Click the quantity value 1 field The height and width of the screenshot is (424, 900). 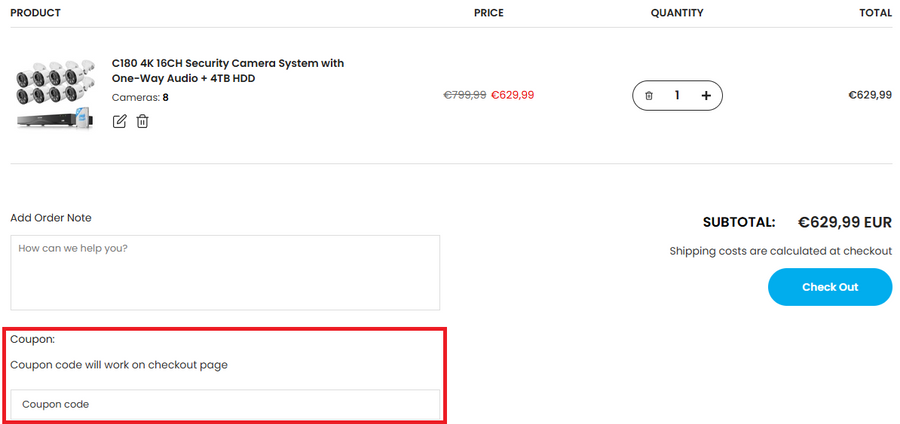pos(677,95)
